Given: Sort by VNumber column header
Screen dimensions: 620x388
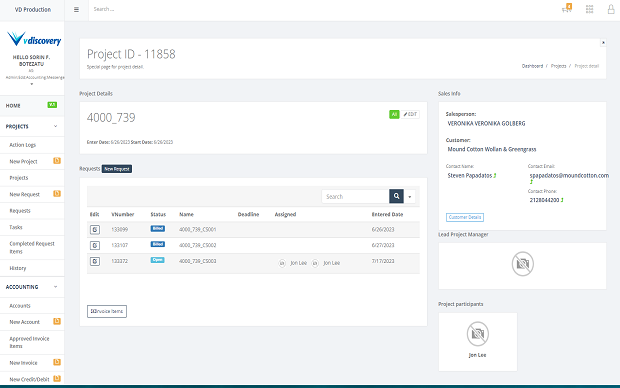Looking at the screenshot, I should [123, 214].
